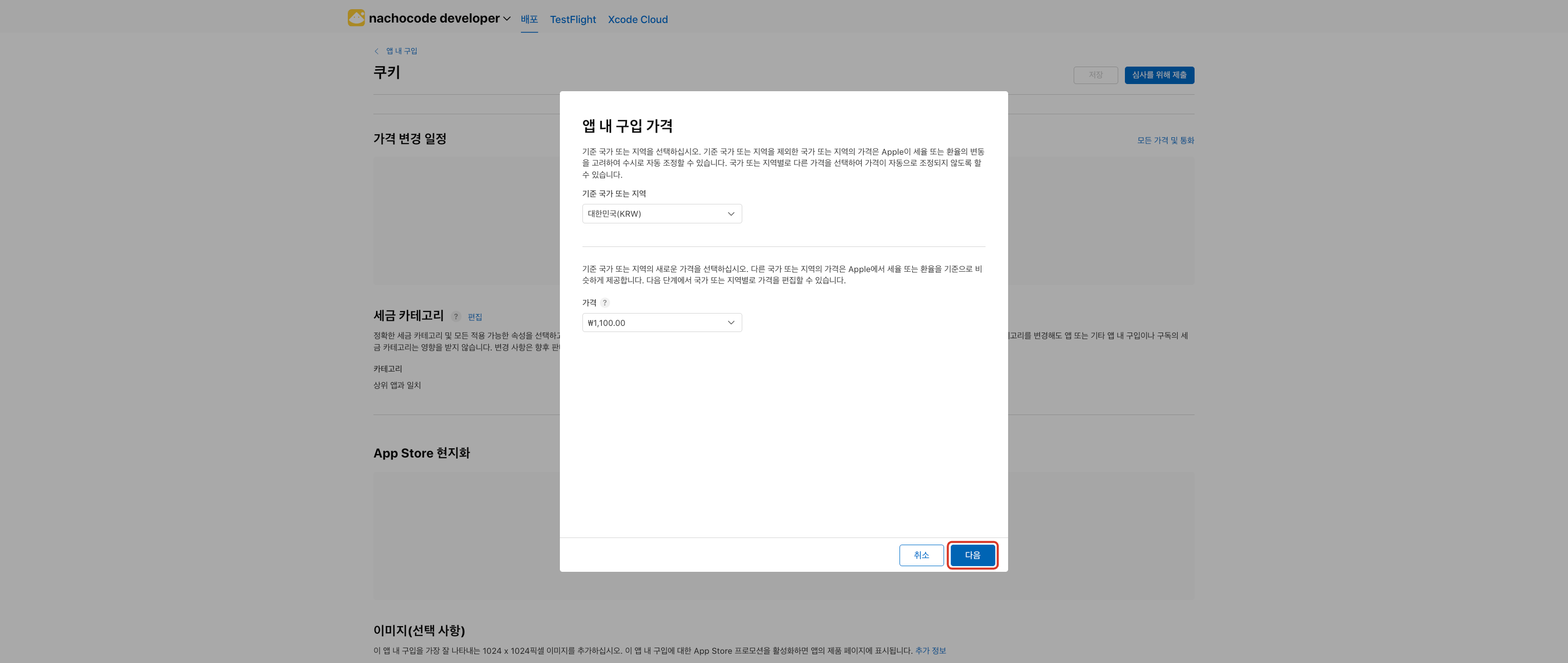This screenshot has width=1568, height=663.
Task: Click the 저장 button
Action: [x=1095, y=75]
